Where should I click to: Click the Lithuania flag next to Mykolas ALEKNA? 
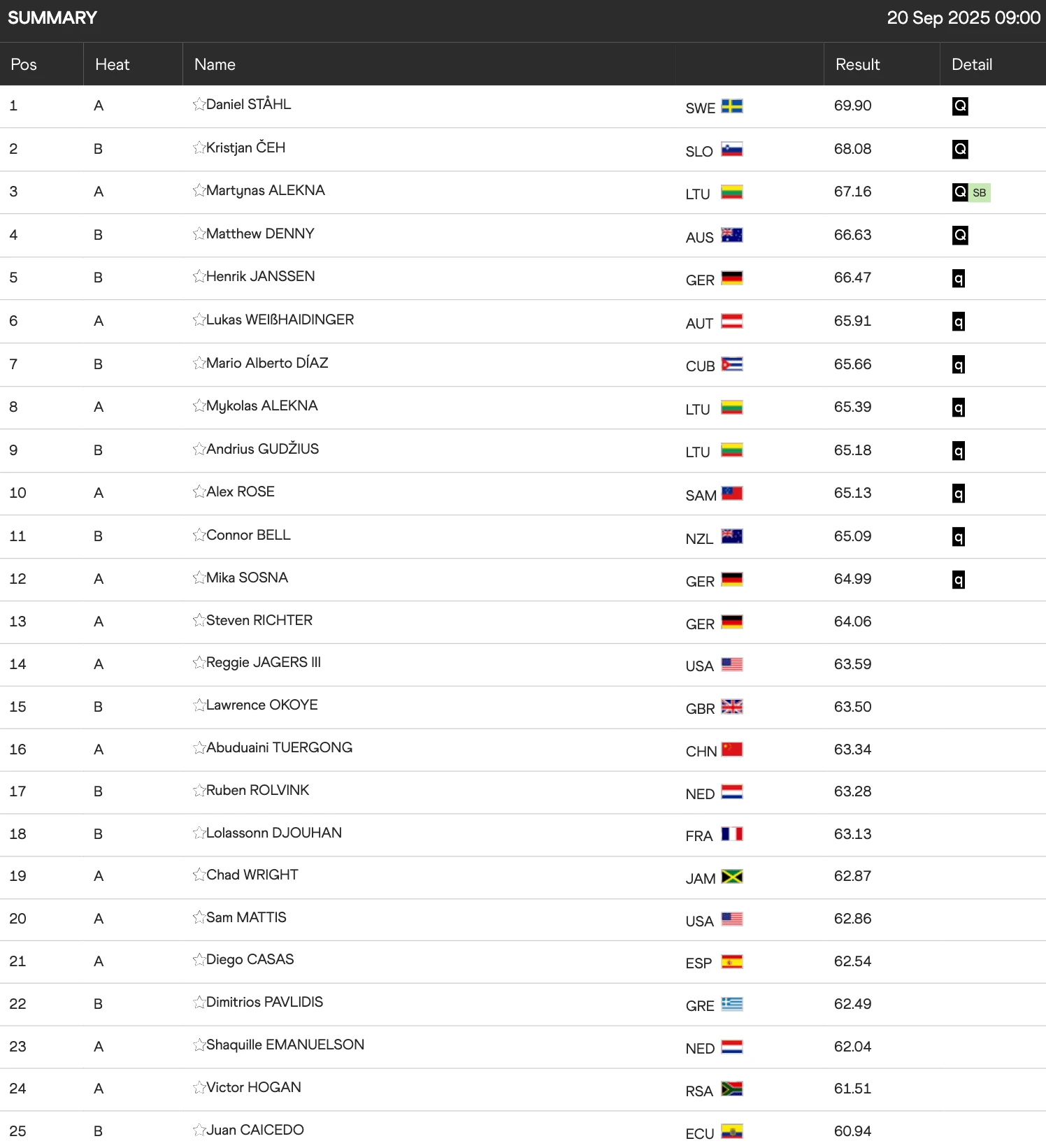(732, 408)
